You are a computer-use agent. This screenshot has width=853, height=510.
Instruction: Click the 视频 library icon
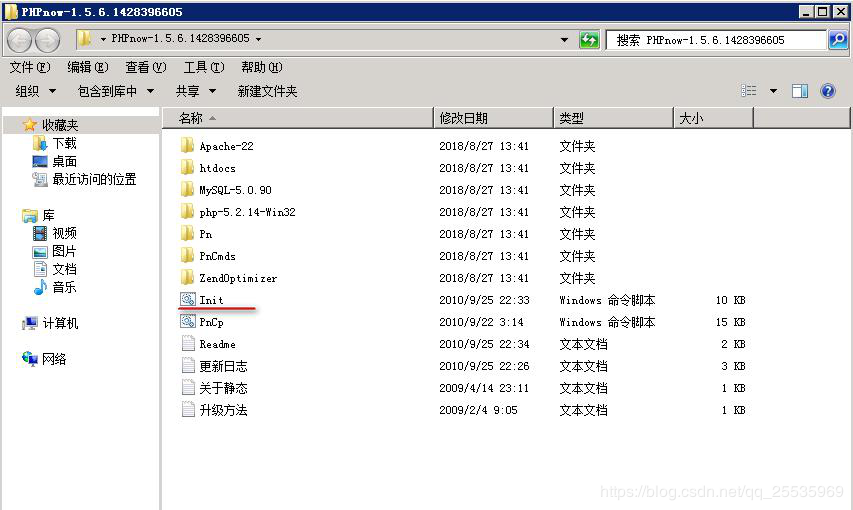pyautogui.click(x=40, y=234)
